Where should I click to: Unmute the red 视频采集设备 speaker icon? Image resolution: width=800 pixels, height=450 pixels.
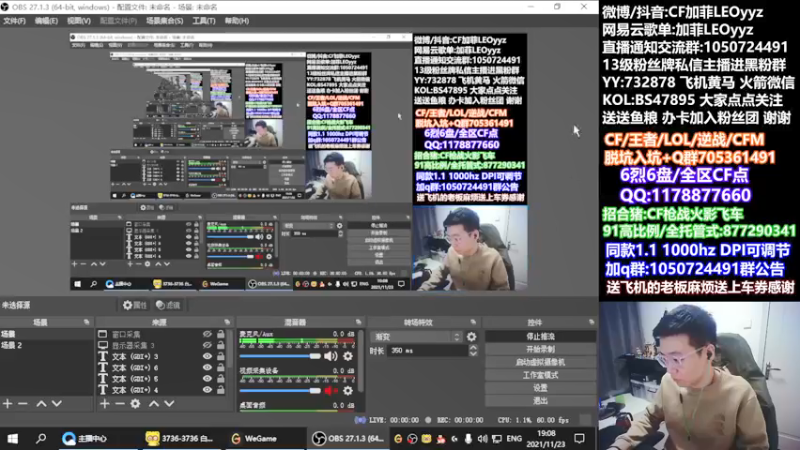click(331, 391)
